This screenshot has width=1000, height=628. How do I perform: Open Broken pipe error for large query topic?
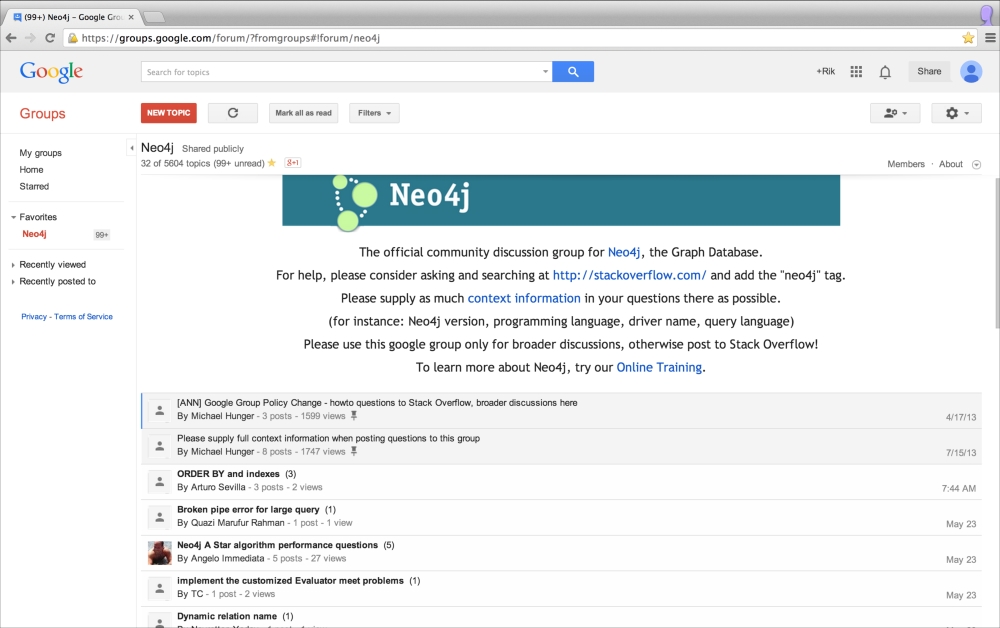pos(248,509)
